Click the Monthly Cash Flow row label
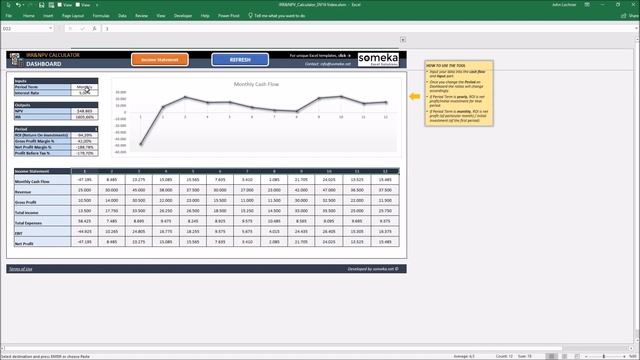 click(42, 180)
